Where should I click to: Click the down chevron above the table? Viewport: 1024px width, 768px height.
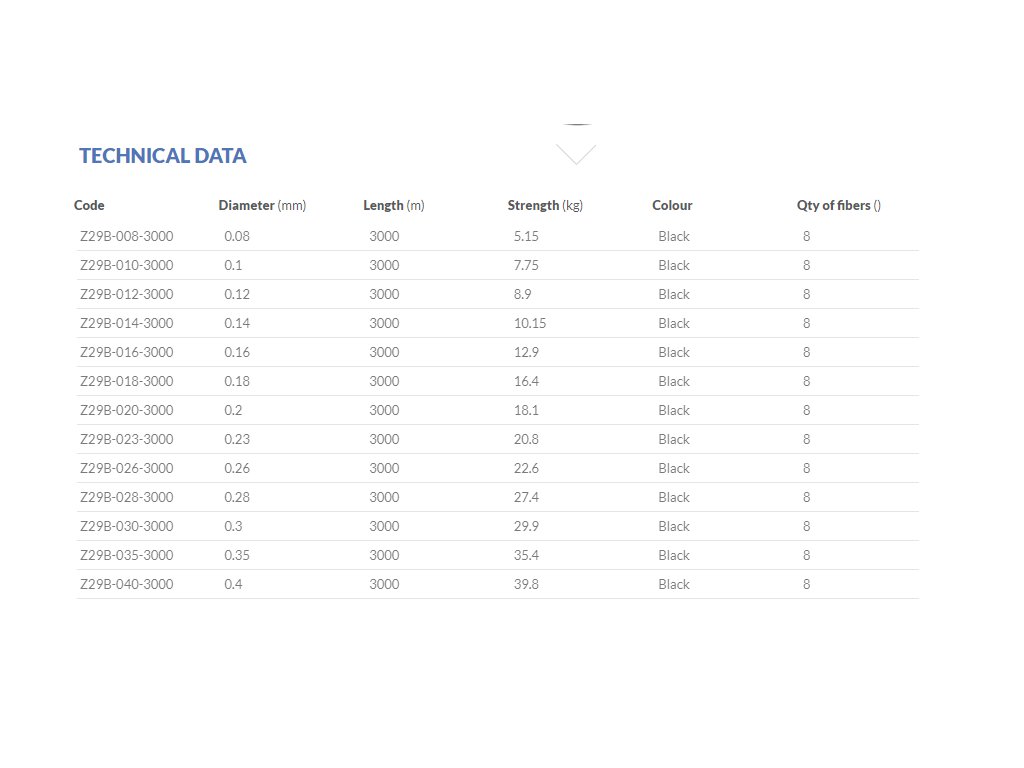576,154
